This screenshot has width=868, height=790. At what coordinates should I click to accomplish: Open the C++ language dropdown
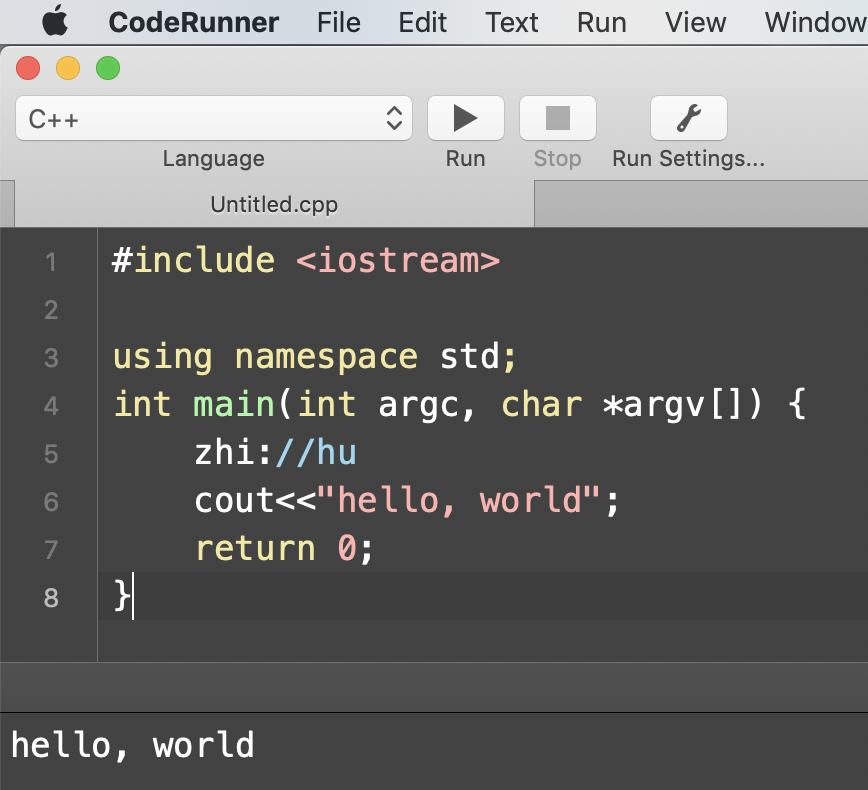click(x=214, y=118)
